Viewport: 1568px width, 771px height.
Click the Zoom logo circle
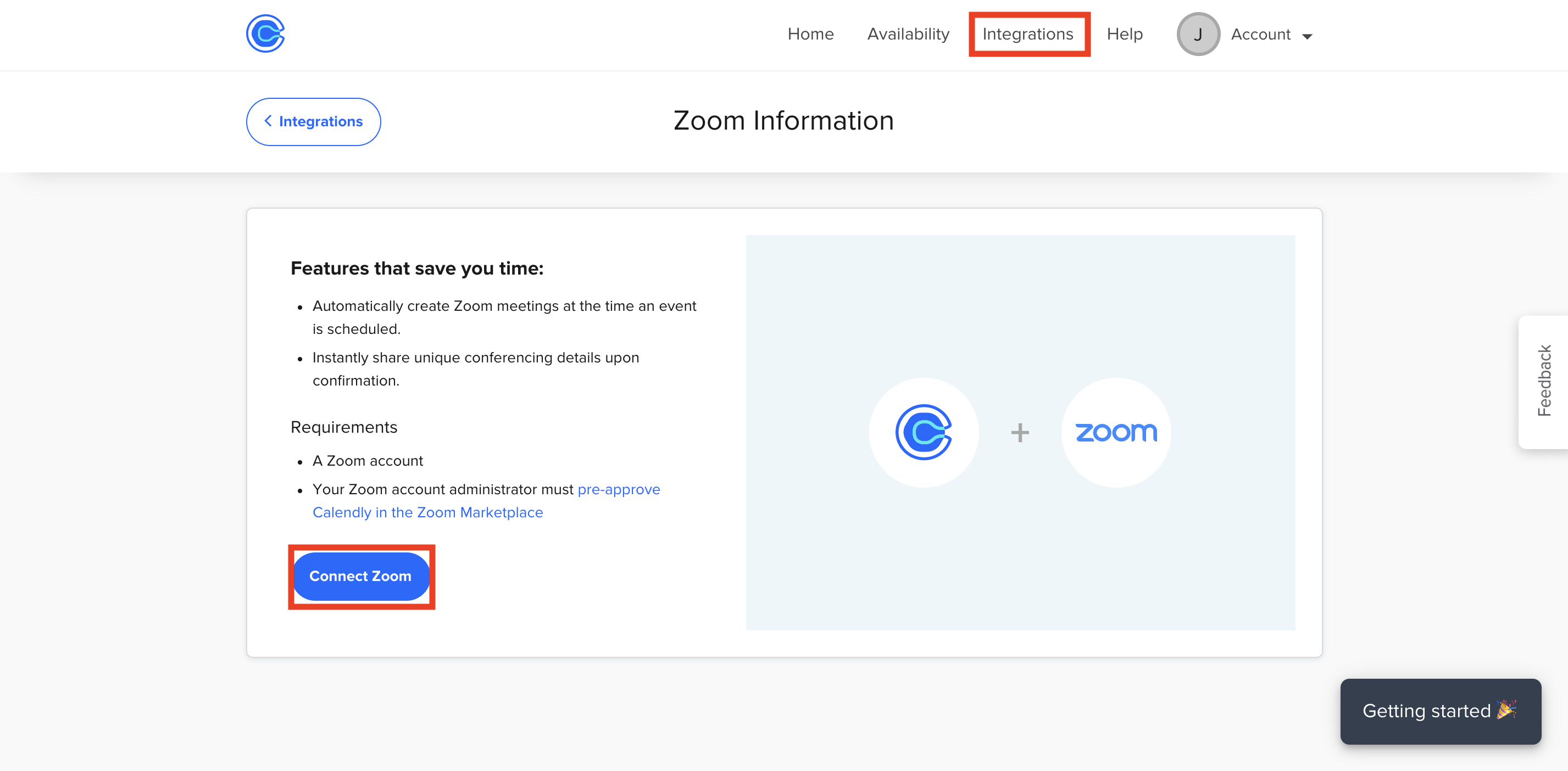point(1115,432)
